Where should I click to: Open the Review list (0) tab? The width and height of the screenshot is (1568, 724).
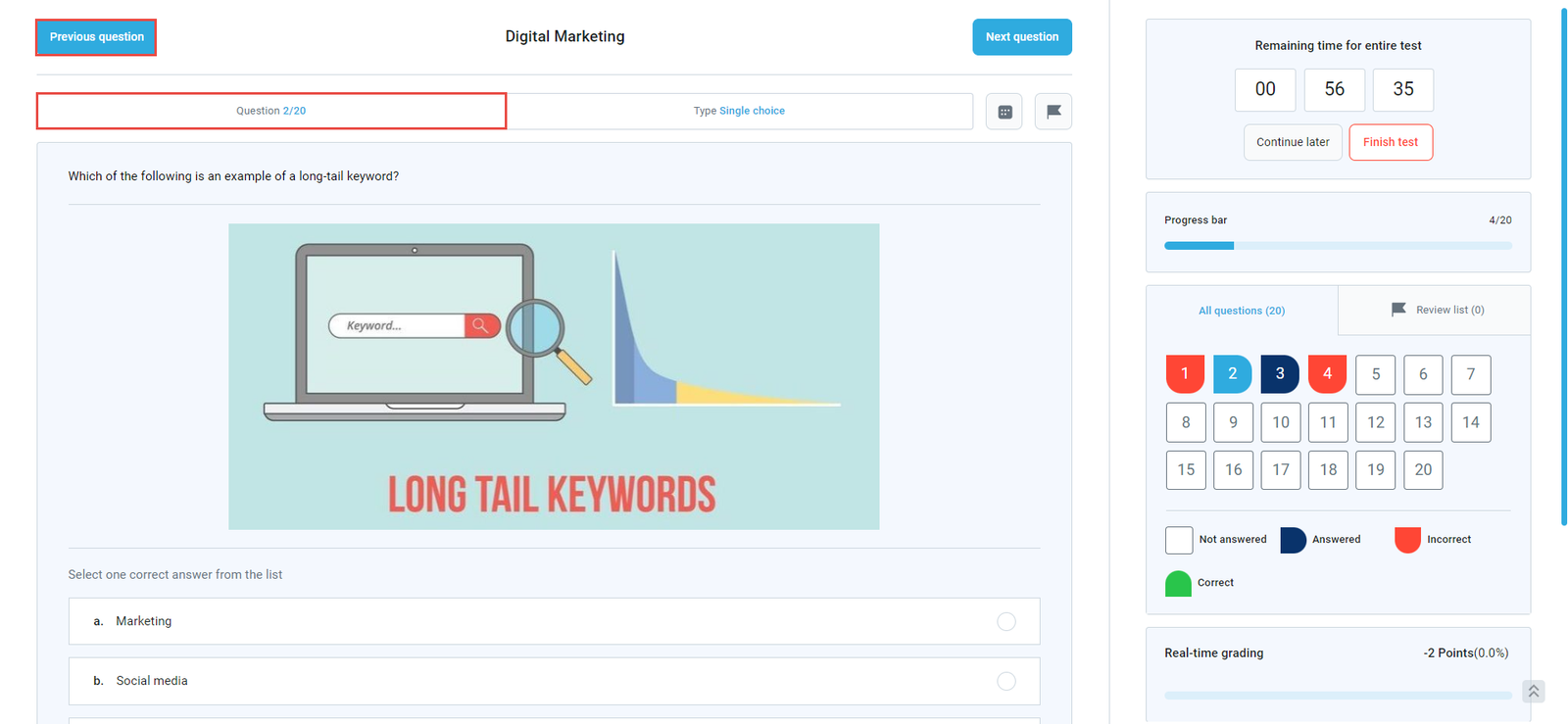tap(1437, 311)
